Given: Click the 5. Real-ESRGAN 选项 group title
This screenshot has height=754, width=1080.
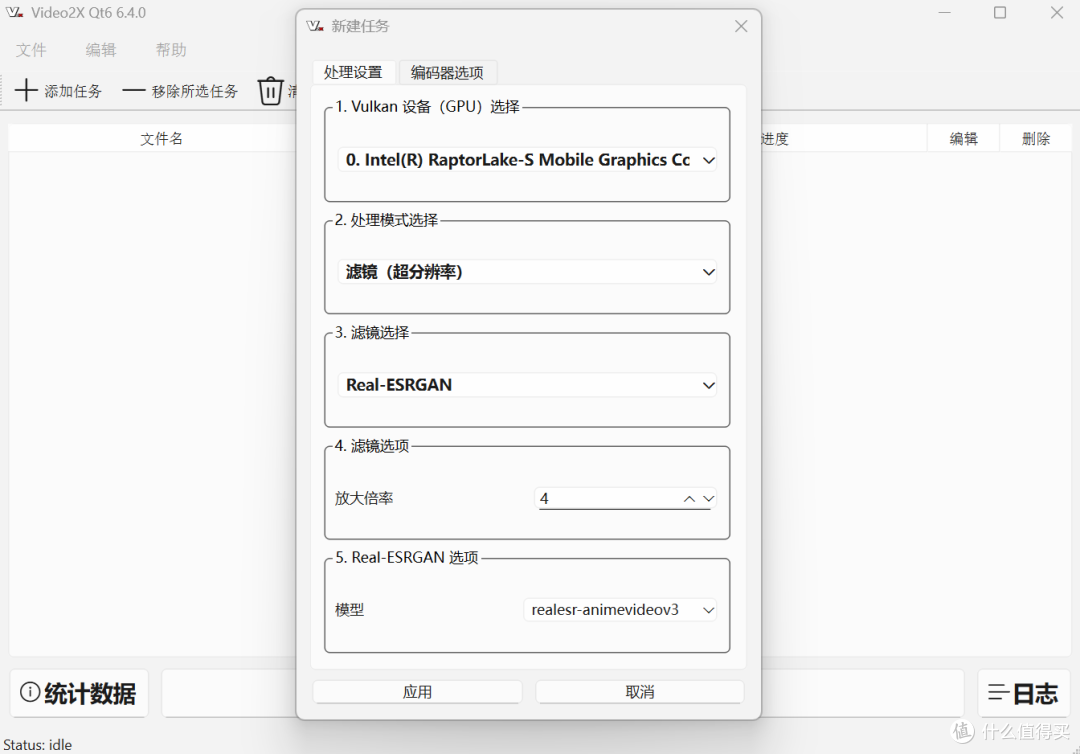Looking at the screenshot, I should pyautogui.click(x=406, y=557).
